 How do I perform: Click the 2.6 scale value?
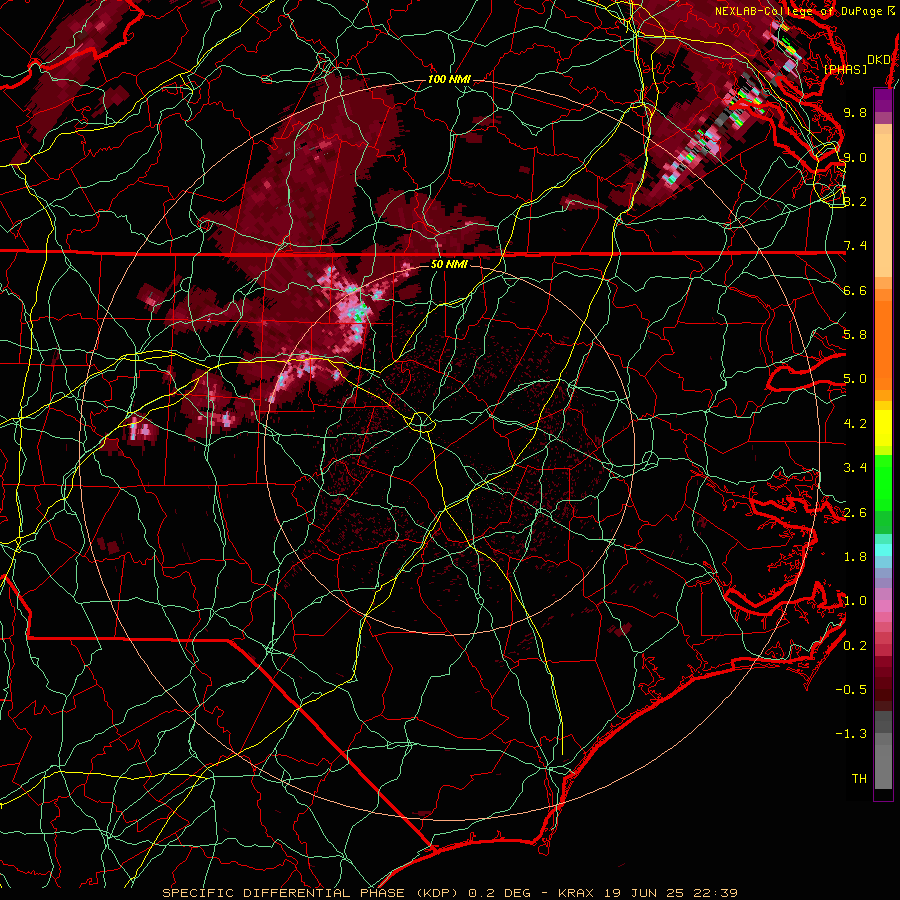[855, 513]
